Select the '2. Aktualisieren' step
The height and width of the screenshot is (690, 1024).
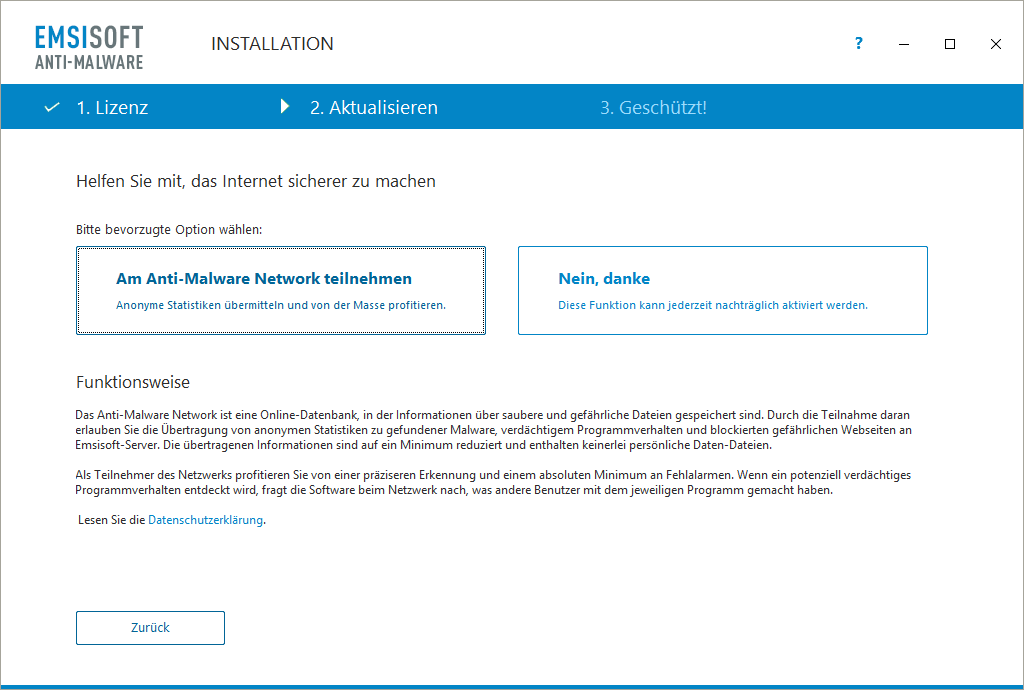click(x=374, y=107)
